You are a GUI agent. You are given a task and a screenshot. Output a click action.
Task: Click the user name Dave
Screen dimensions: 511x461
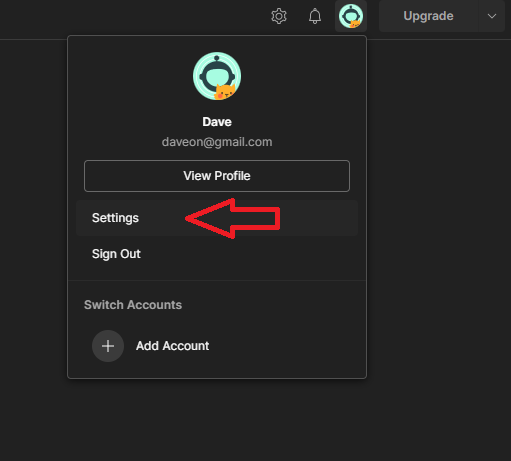pyautogui.click(x=217, y=122)
